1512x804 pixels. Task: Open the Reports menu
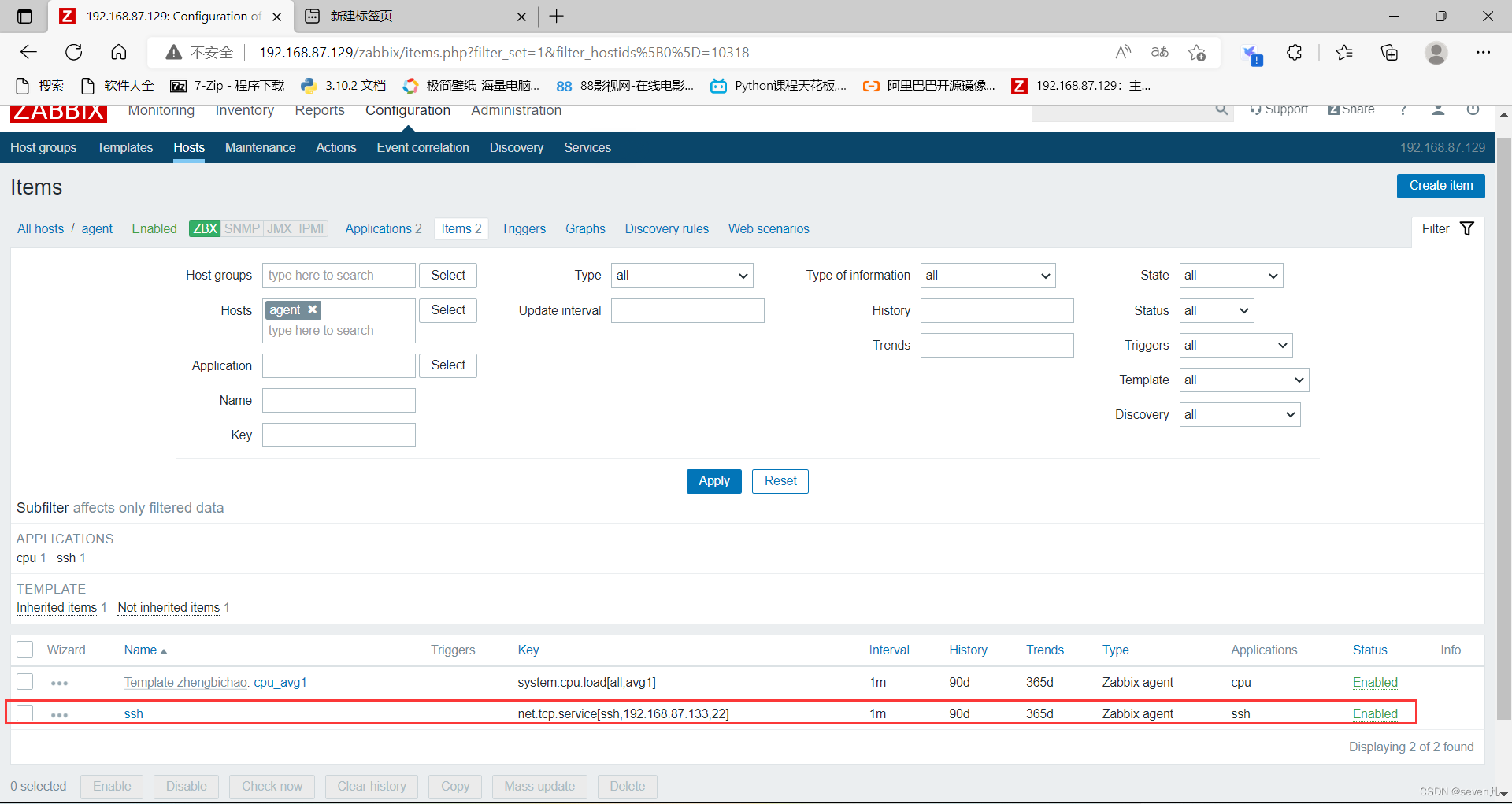tap(320, 110)
